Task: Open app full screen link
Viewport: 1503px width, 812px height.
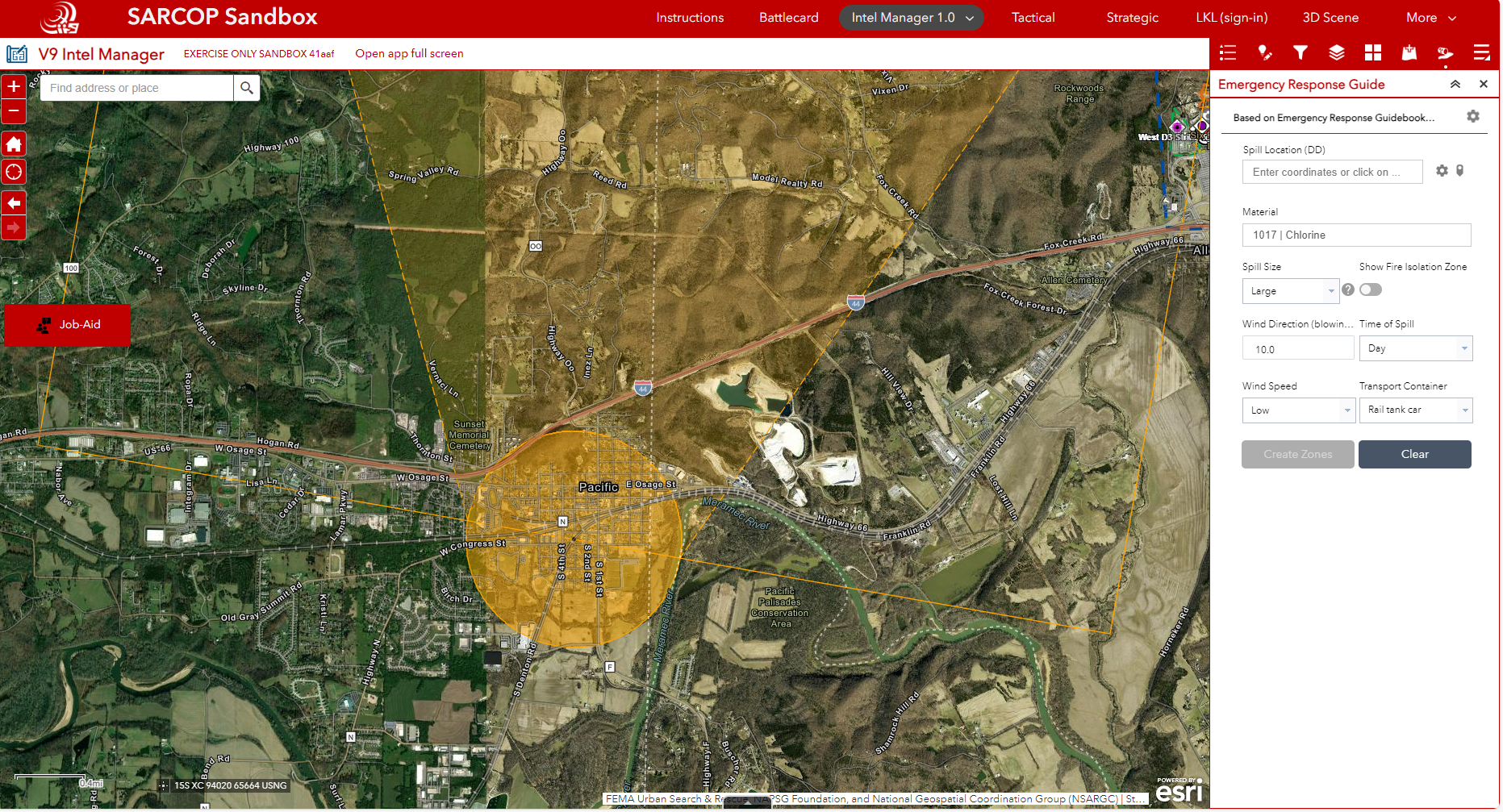Action: coord(409,53)
